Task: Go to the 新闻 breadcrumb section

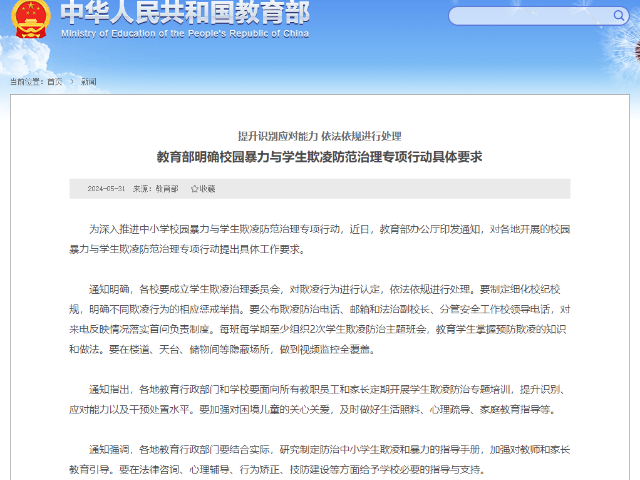Action: [x=89, y=80]
